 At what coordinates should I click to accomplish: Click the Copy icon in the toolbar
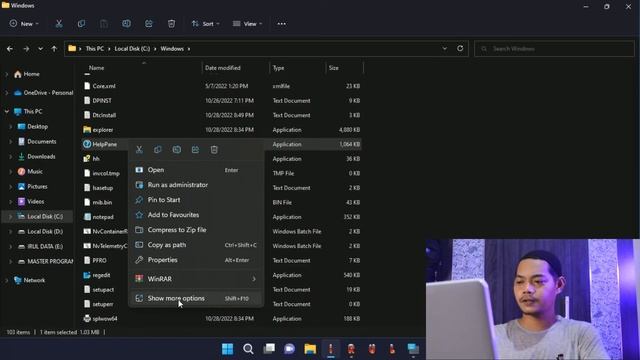click(x=81, y=24)
